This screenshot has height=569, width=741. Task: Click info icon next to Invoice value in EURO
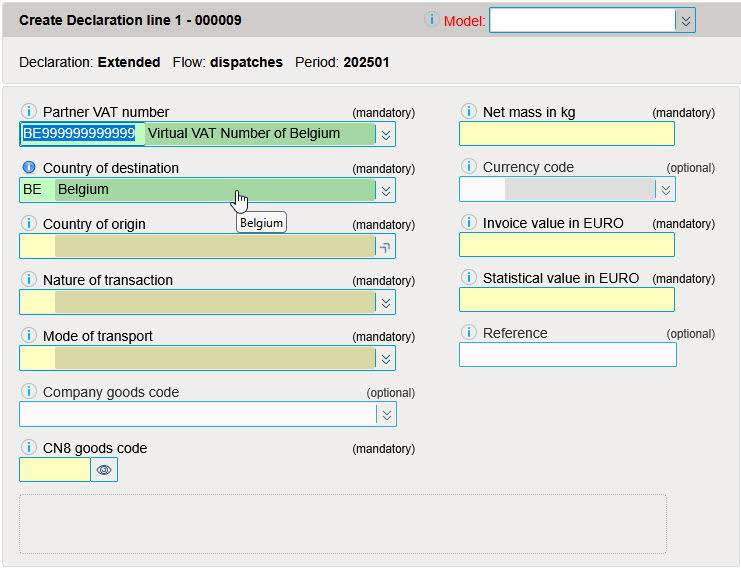pyautogui.click(x=468, y=222)
